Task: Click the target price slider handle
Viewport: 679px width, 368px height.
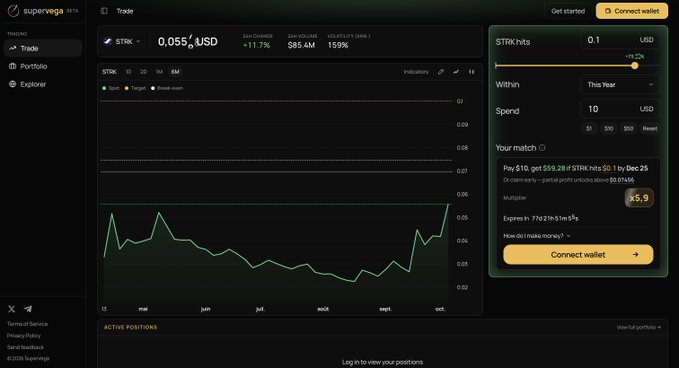Action: click(634, 66)
